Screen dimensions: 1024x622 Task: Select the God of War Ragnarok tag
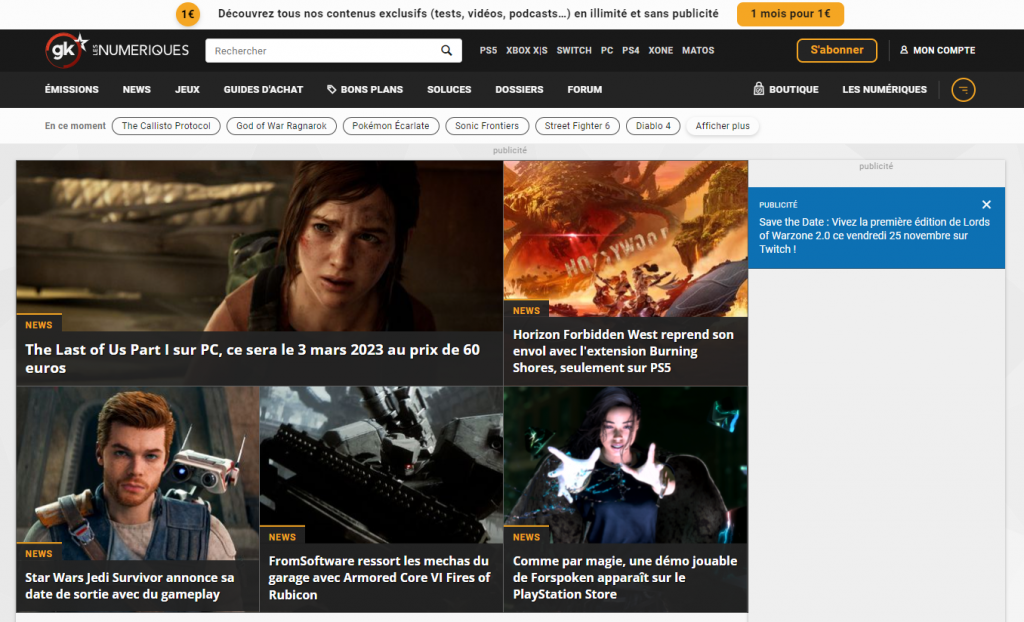click(x=281, y=126)
